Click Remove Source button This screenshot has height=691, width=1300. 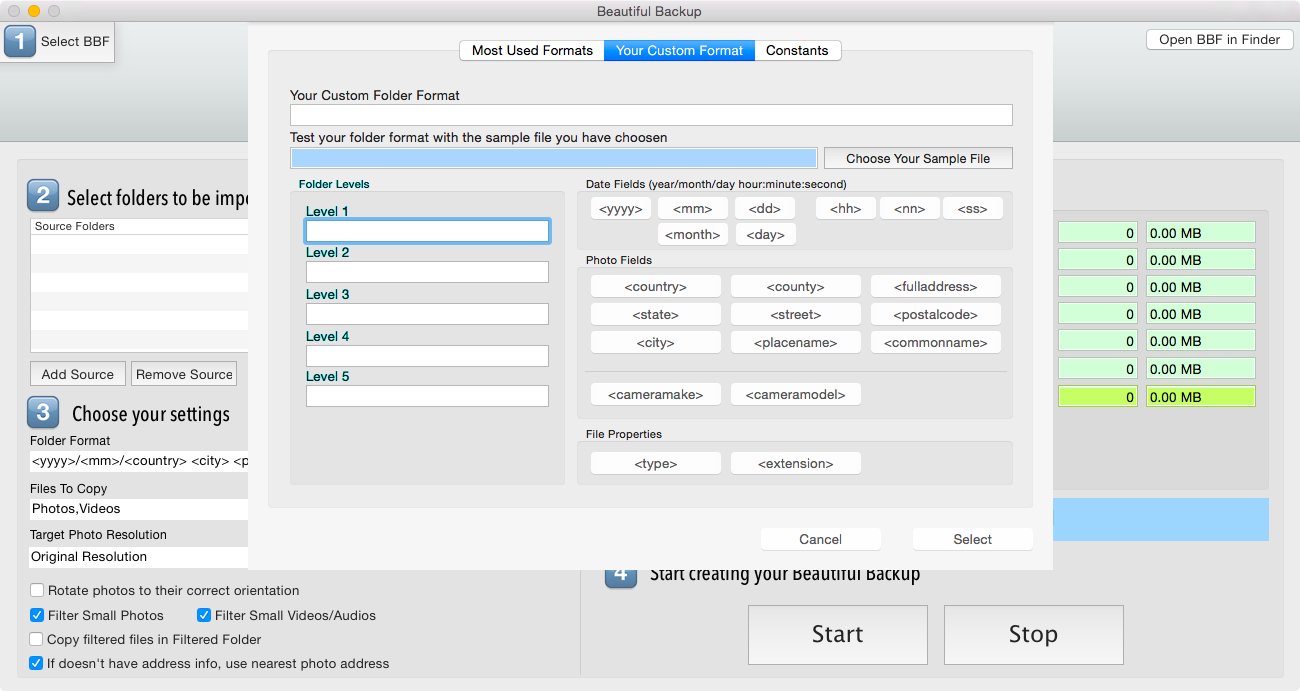[184, 374]
